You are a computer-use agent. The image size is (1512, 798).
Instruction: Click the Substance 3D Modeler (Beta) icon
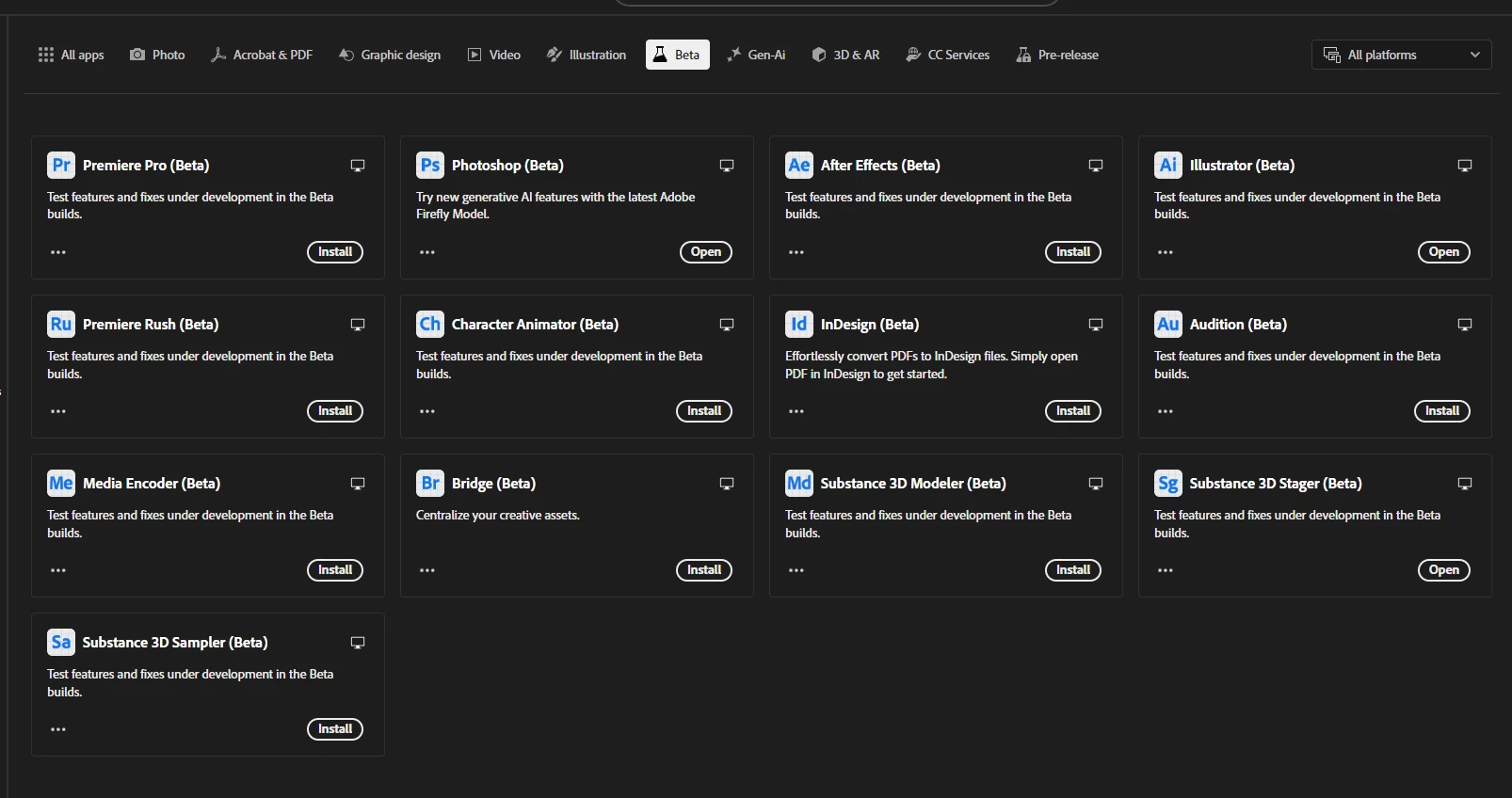(x=799, y=483)
